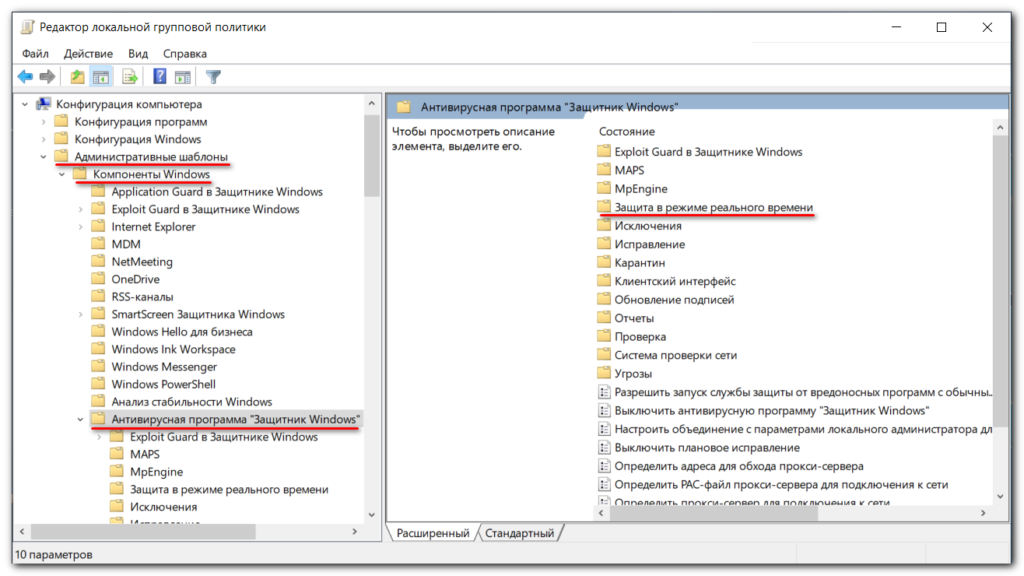The height and width of the screenshot is (576, 1024).
Task: Select Определить PAC-файл прокси-сервера policy
Action: coord(781,484)
